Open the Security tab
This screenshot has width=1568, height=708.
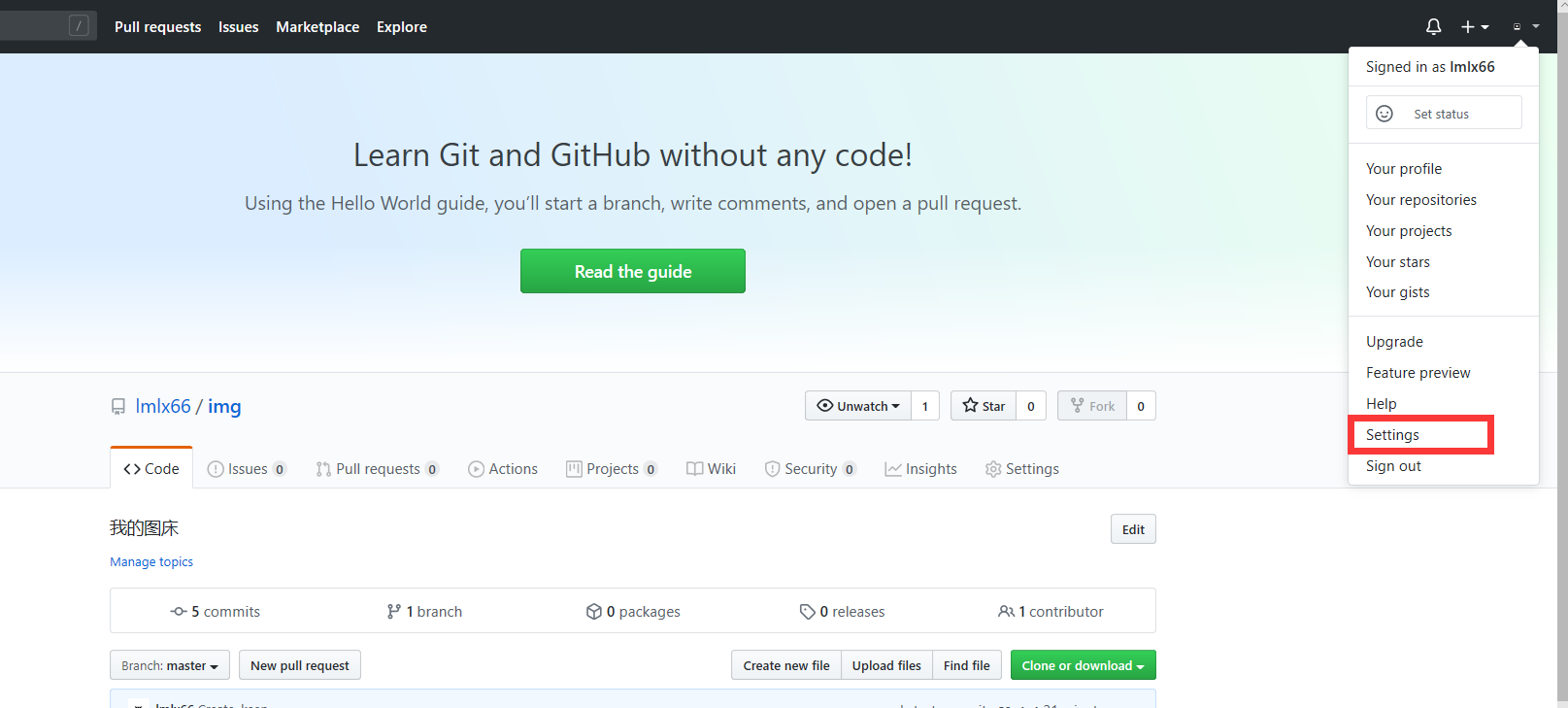tap(810, 469)
